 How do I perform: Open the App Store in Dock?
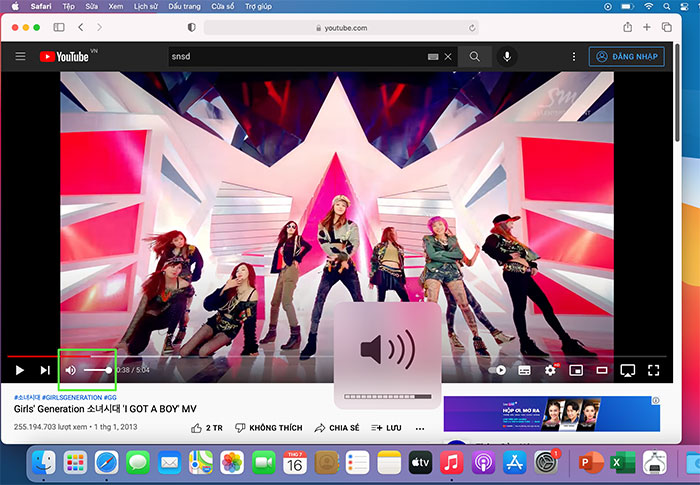(x=514, y=462)
